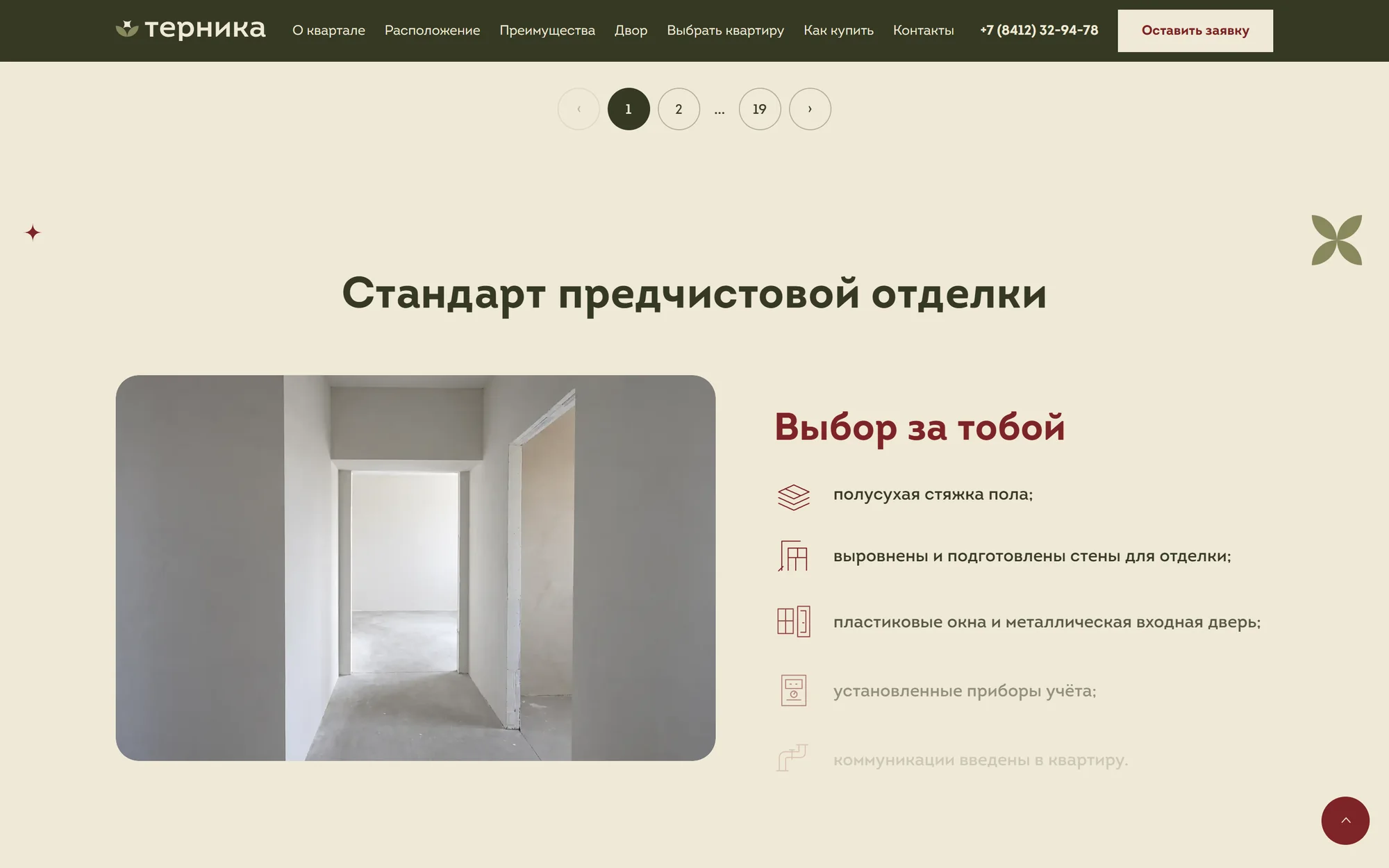Go to Расположение section
This screenshot has height=868, width=1389.
(432, 31)
